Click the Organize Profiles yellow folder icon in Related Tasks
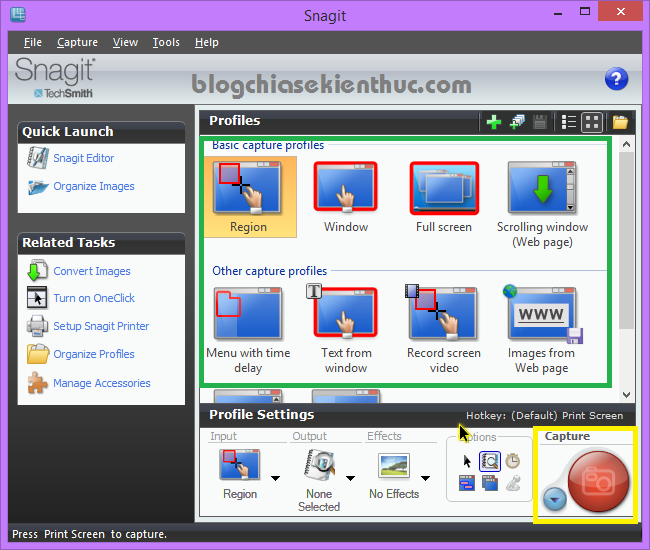Screen dimensions: 650x550 pos(38,354)
